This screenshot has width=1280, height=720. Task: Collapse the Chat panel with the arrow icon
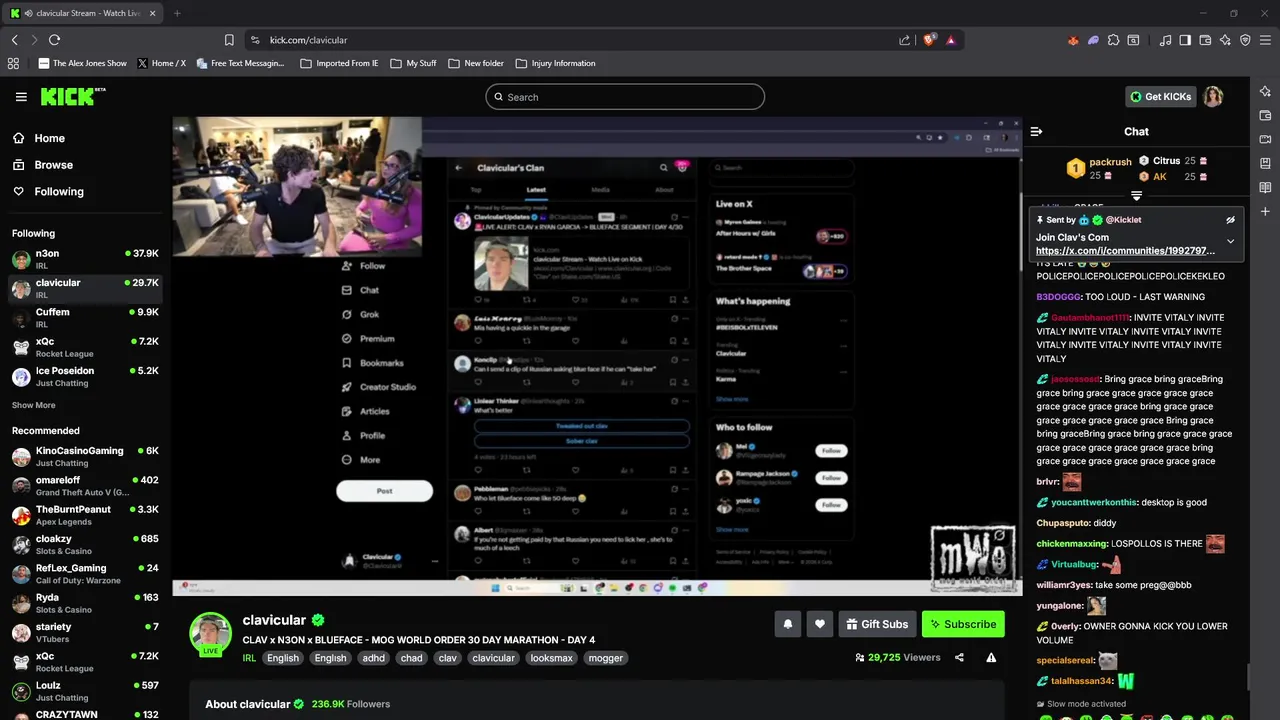1036,131
